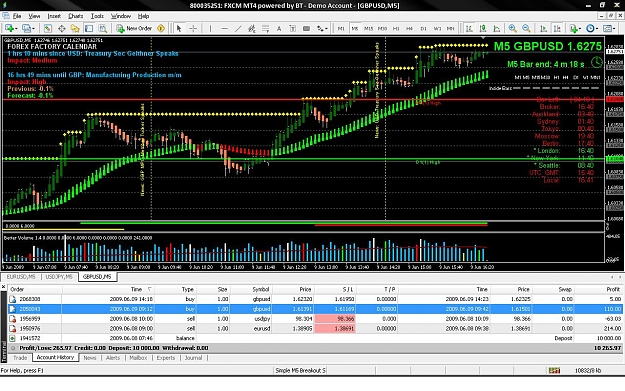Click the Templates toolbar icon
The height and width of the screenshot is (391, 625).
607,28
